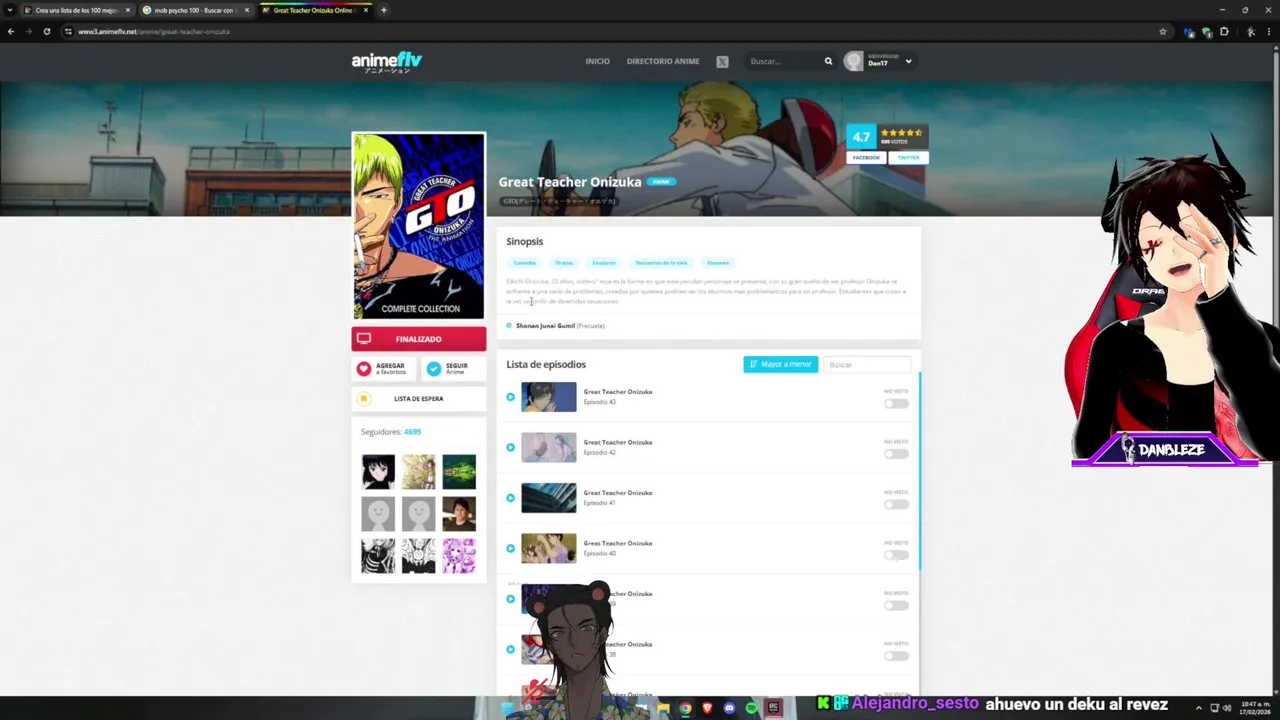Show hidden tray icons chevron
Screen dimensions: 1280x720
pyautogui.click(x=1199, y=708)
